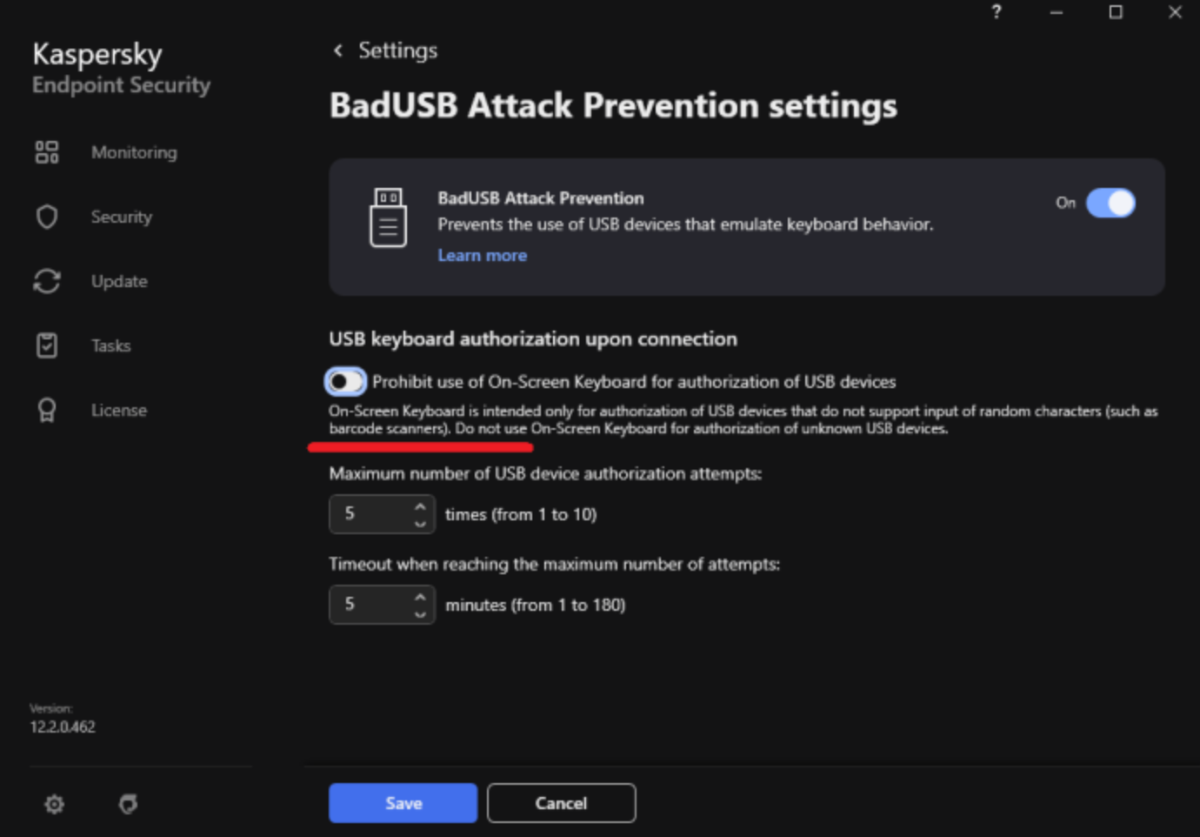The image size is (1200, 837).
Task: Decrease authorization attempts with down arrow
Action: (420, 523)
